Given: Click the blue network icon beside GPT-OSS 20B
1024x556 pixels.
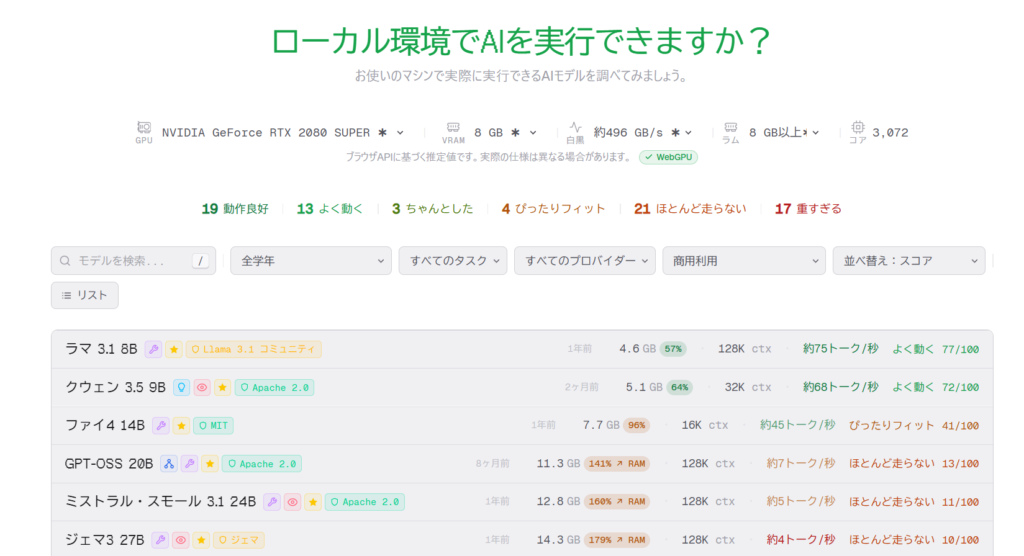Looking at the screenshot, I should [x=169, y=464].
